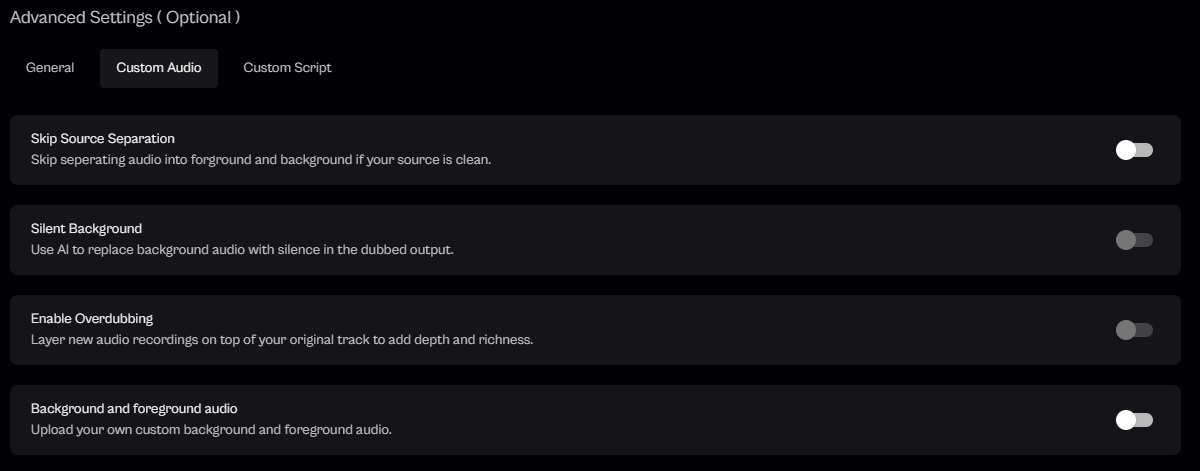The height and width of the screenshot is (471, 1200).
Task: Toggle the Silent Background switch
Action: (1134, 240)
